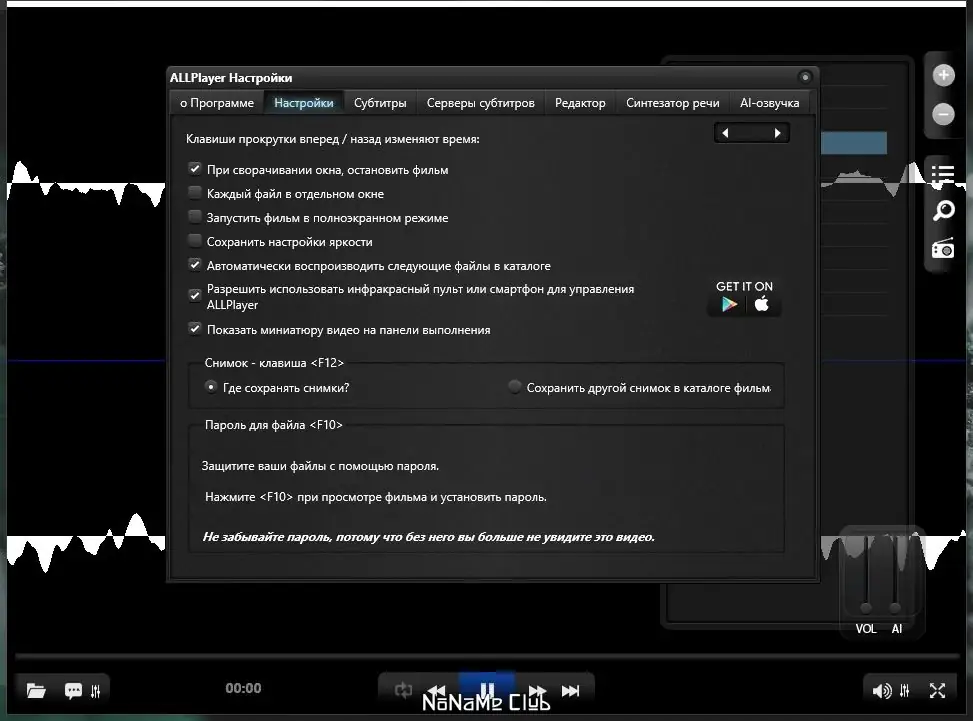Click the 'Нажмите <F10>' instruction text

pyautogui.click(x=375, y=497)
